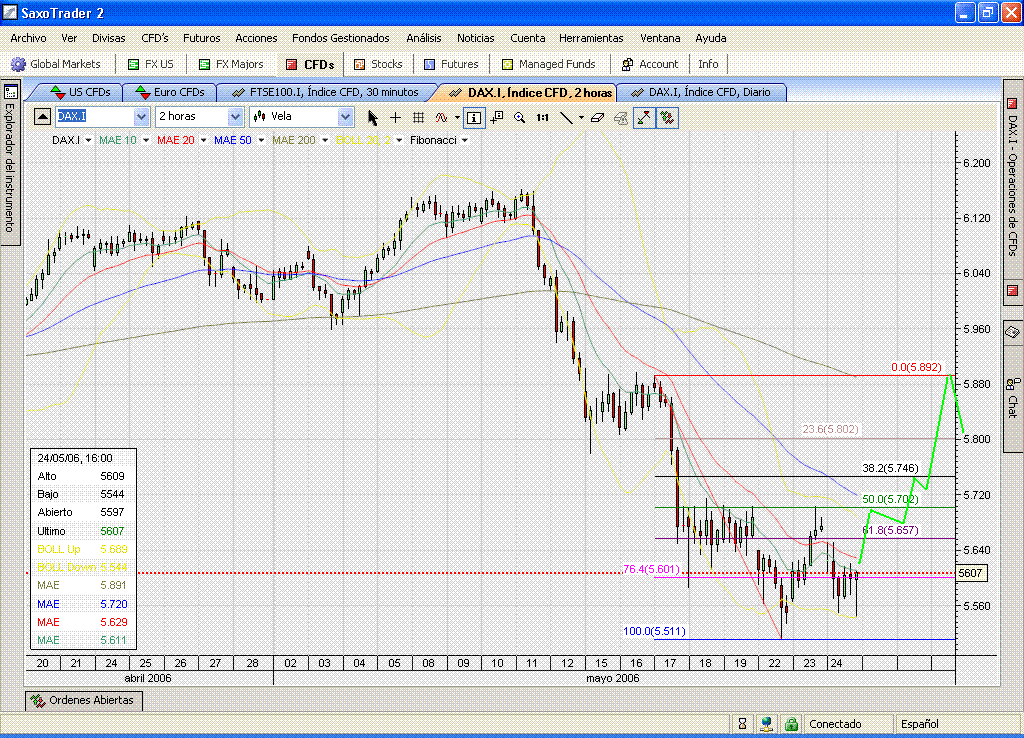
Task: Click the Español language status entry
Action: click(920, 724)
